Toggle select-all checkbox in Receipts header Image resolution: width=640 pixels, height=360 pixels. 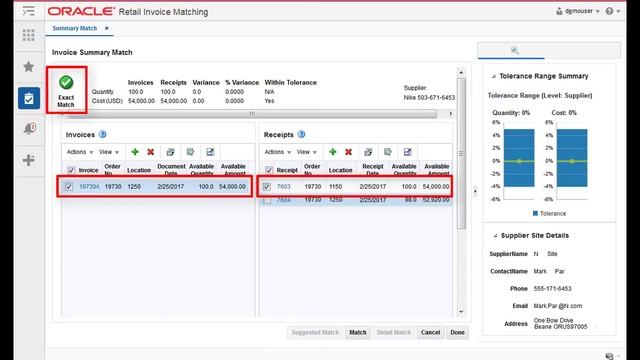[269, 170]
